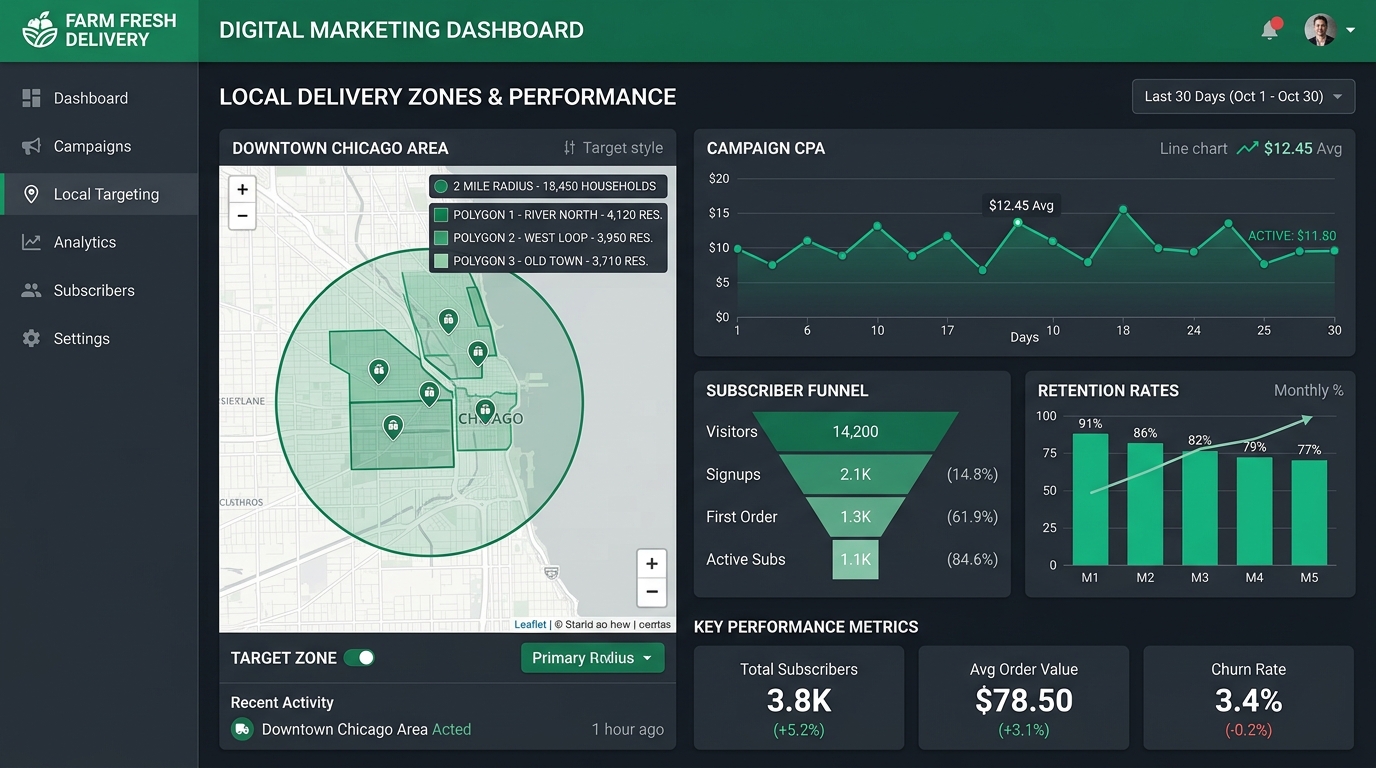
Task: Click the Line chart label in Campaign CPA
Action: [1193, 148]
